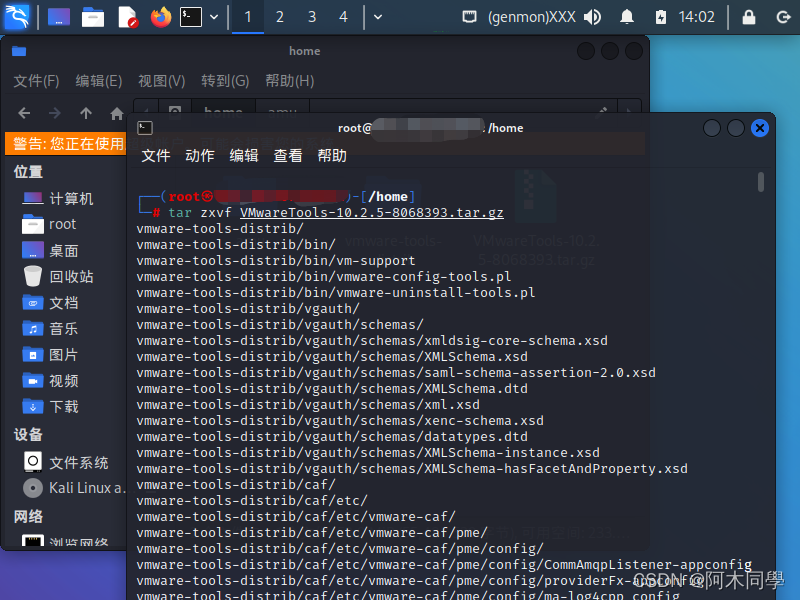
Task: Click the 14:02 clock
Action: [x=696, y=17]
